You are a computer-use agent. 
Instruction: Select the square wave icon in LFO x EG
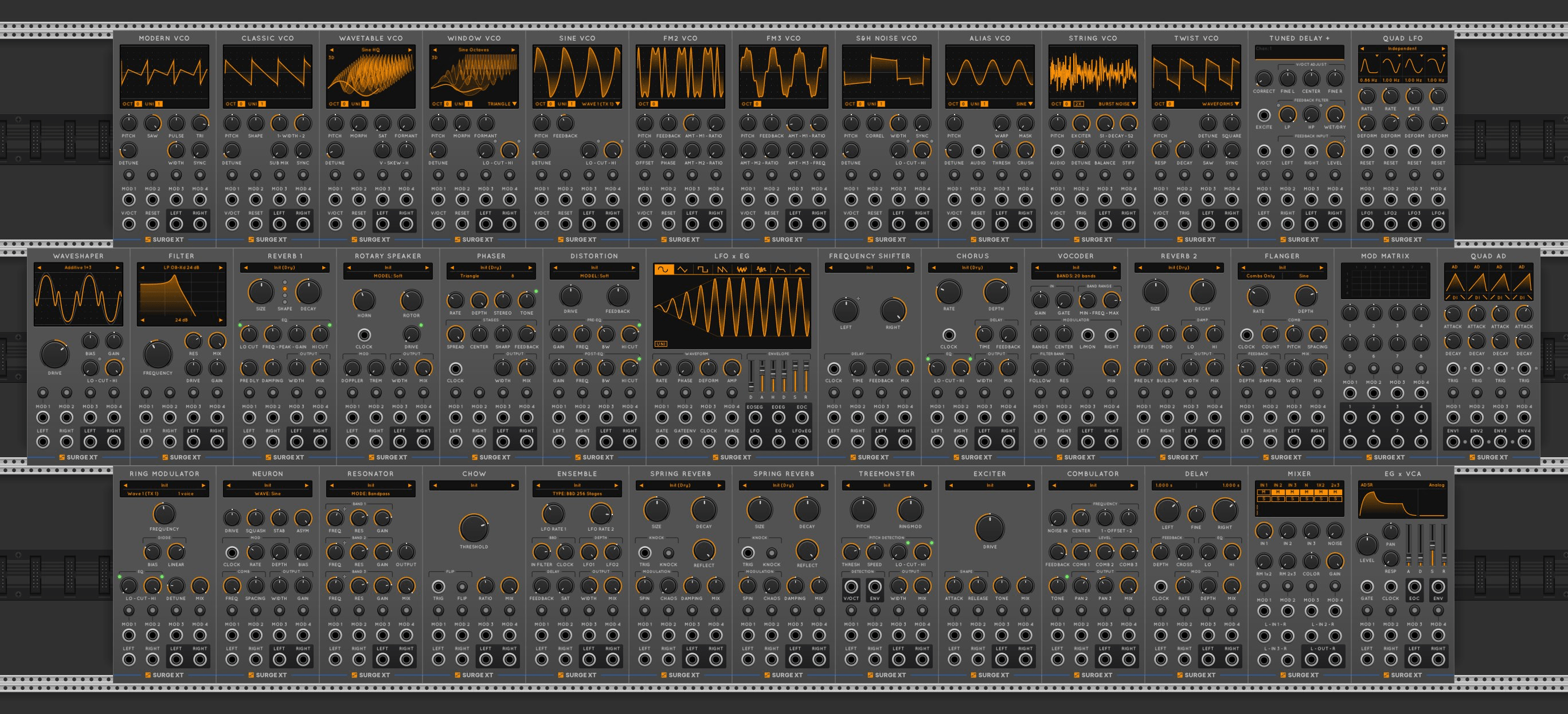click(703, 269)
